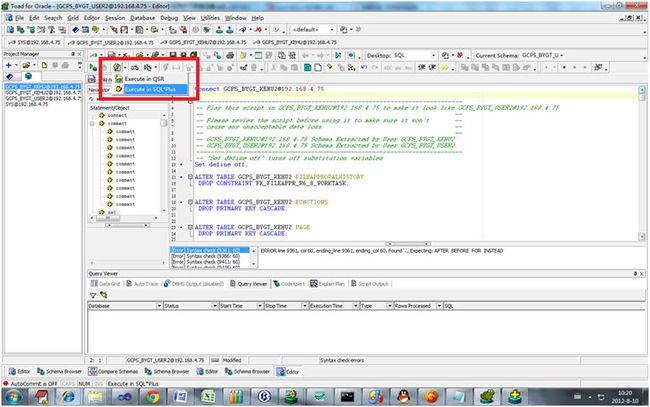This screenshot has height=407, width=650.
Task: Switch to GCPS_BYGT_USER2@192.168.4.75 connection tab
Action: coord(110,42)
